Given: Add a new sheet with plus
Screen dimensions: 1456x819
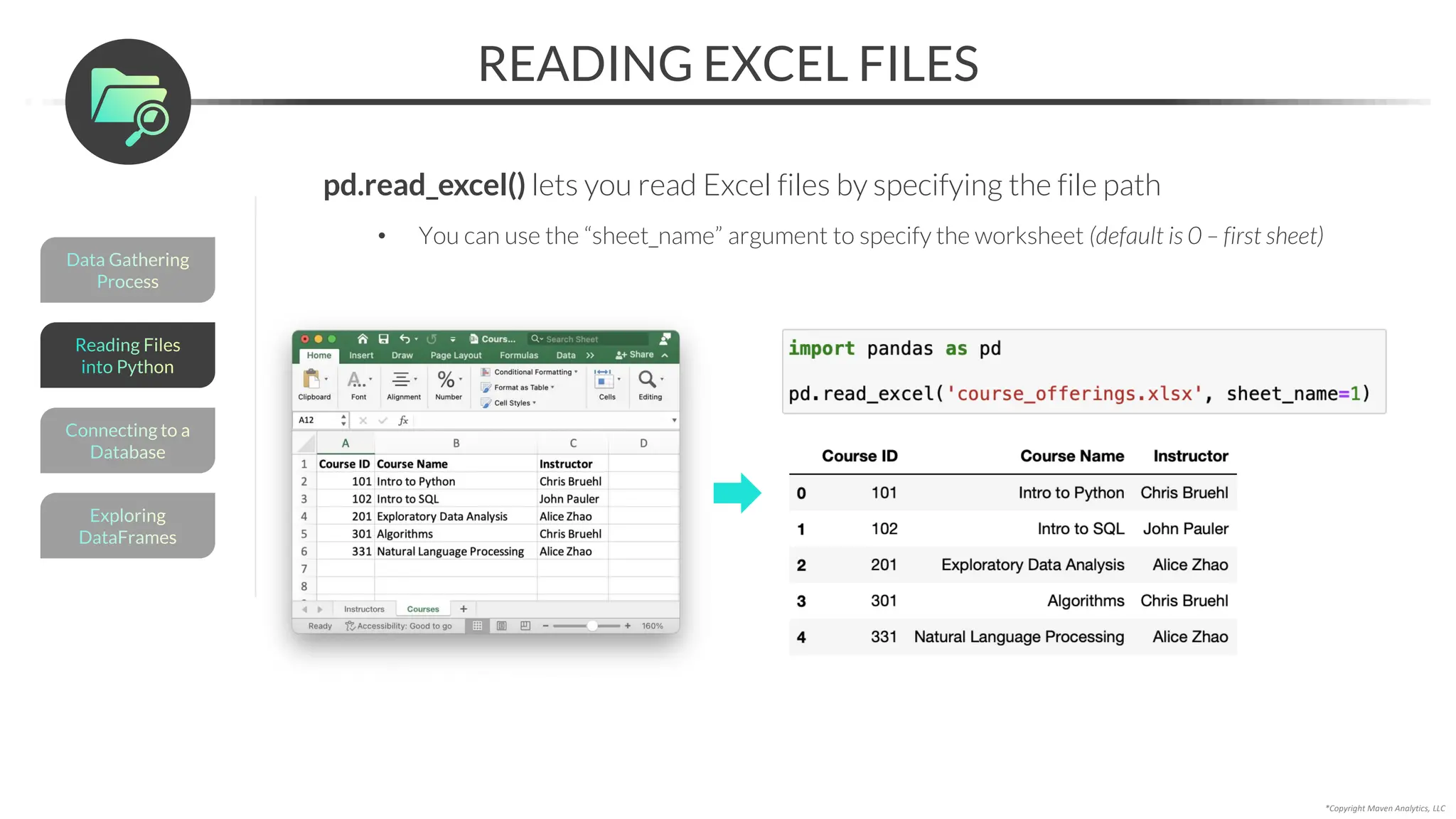Looking at the screenshot, I should coord(464,609).
